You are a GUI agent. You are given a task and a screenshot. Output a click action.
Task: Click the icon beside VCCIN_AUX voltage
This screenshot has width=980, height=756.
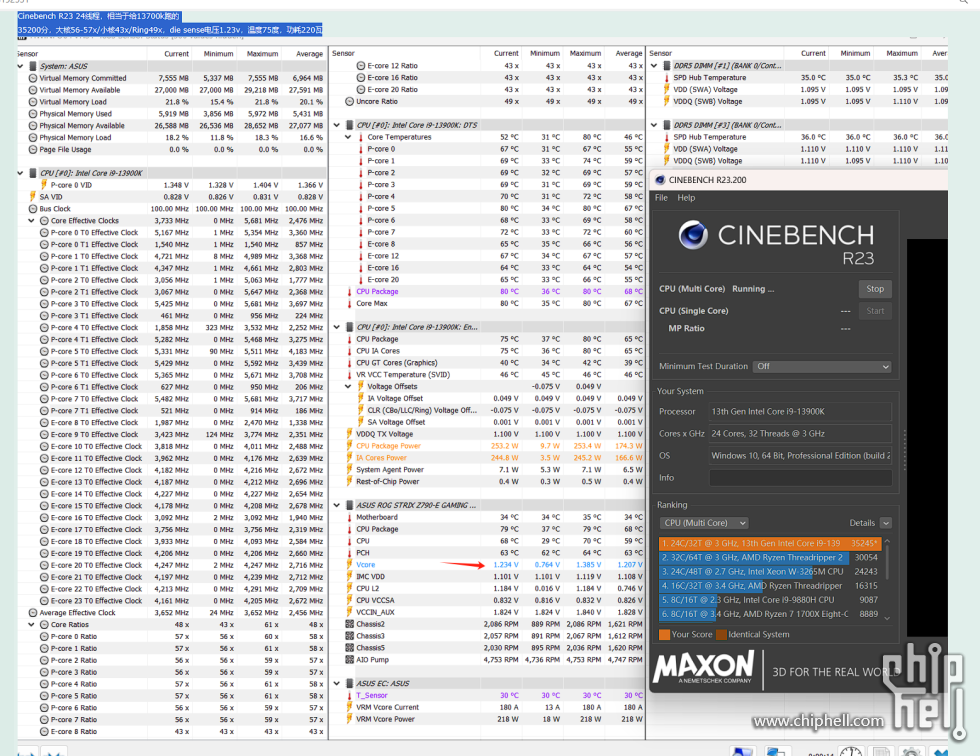point(349,612)
